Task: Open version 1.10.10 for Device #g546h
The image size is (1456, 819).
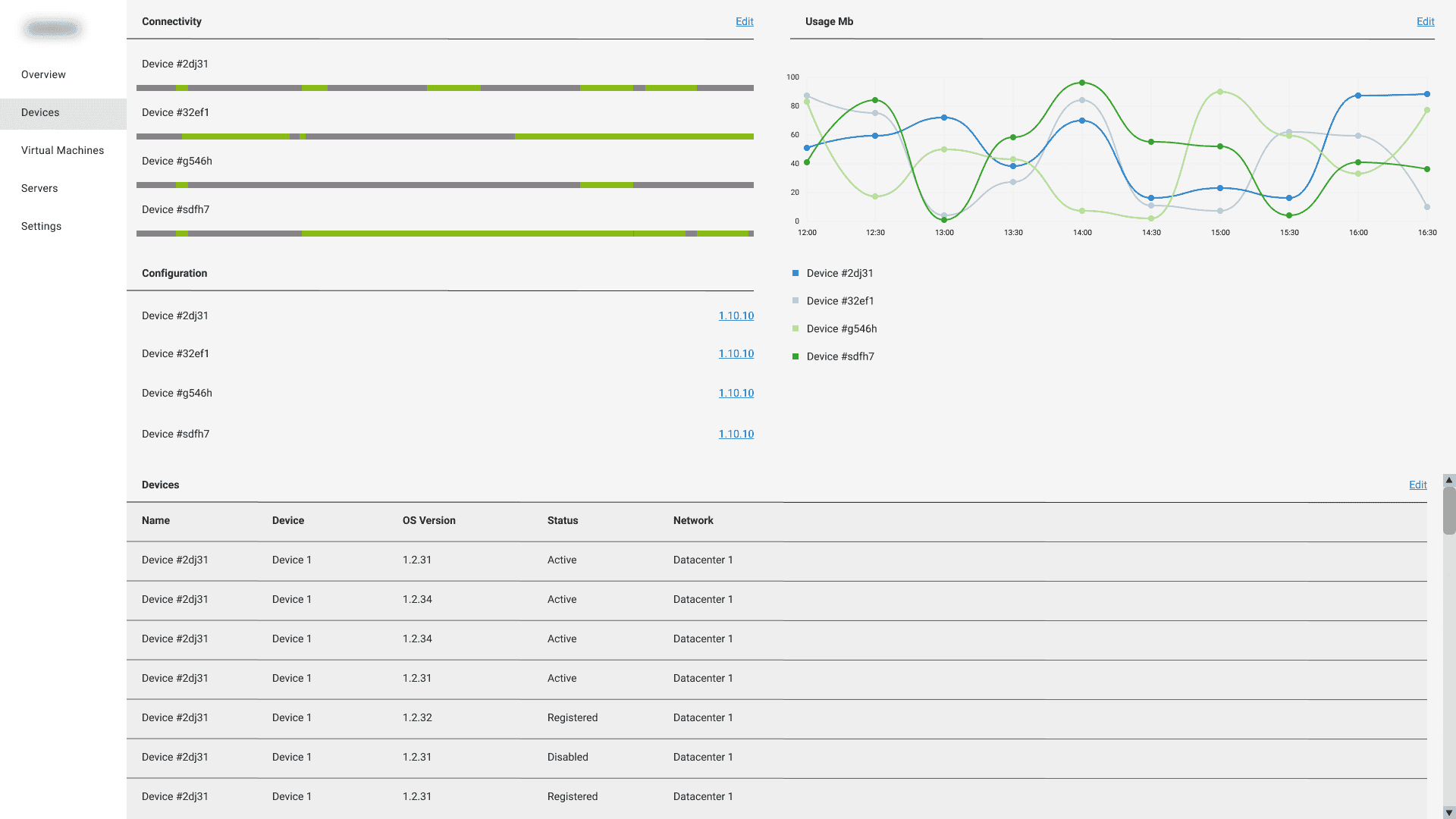Action: tap(736, 393)
